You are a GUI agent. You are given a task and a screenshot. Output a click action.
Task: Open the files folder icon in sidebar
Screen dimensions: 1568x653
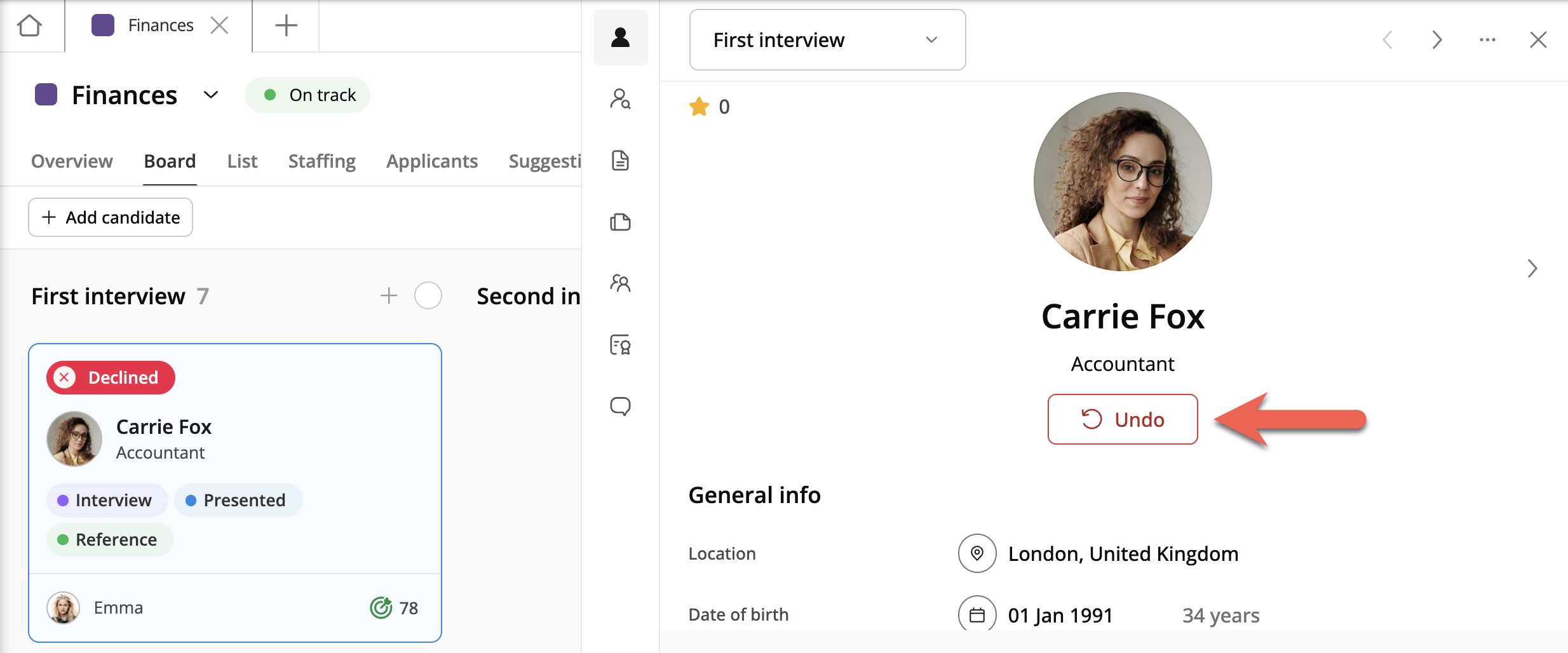(620, 222)
